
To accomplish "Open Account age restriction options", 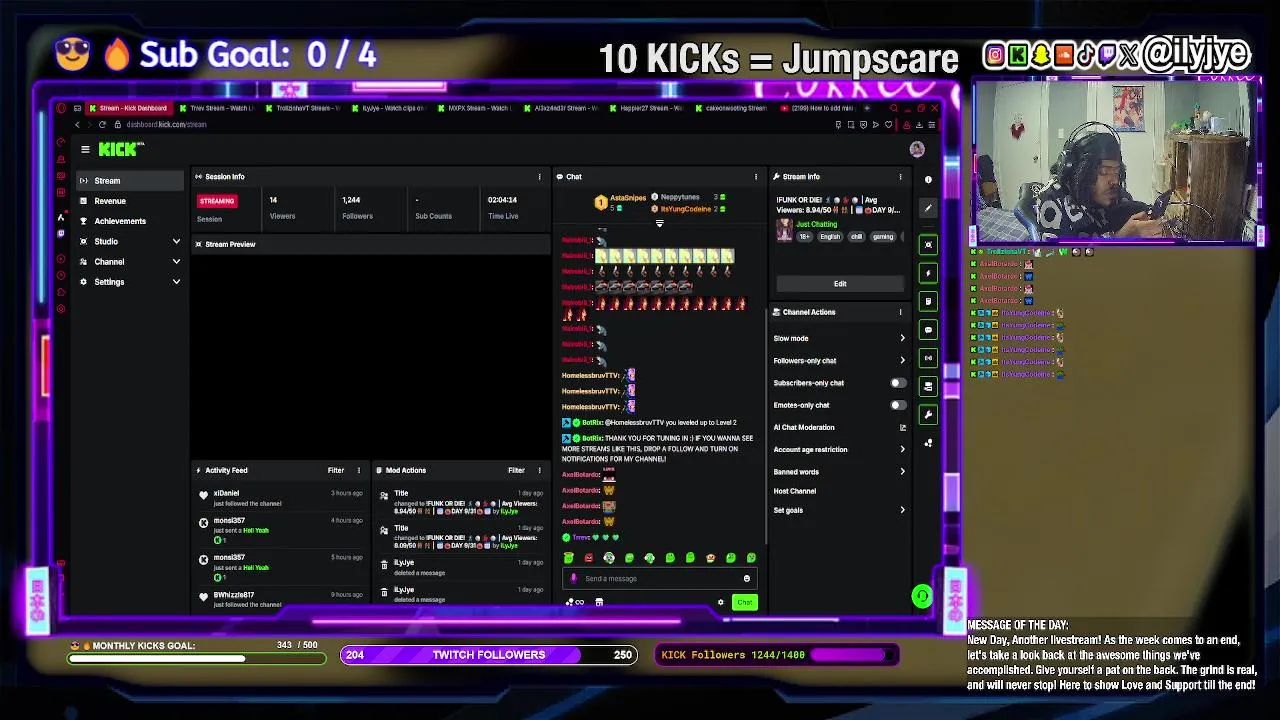I will pos(839,450).
